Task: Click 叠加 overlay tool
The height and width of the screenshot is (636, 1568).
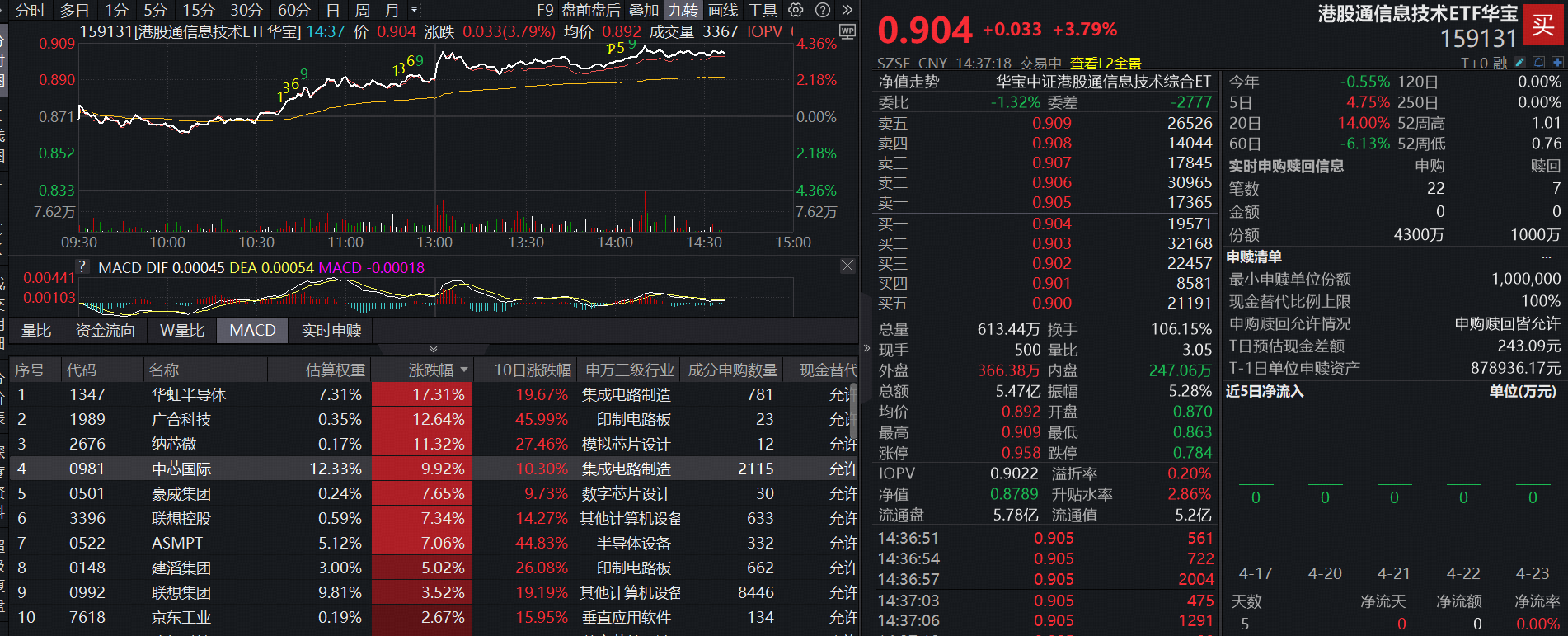Action: pos(644,11)
